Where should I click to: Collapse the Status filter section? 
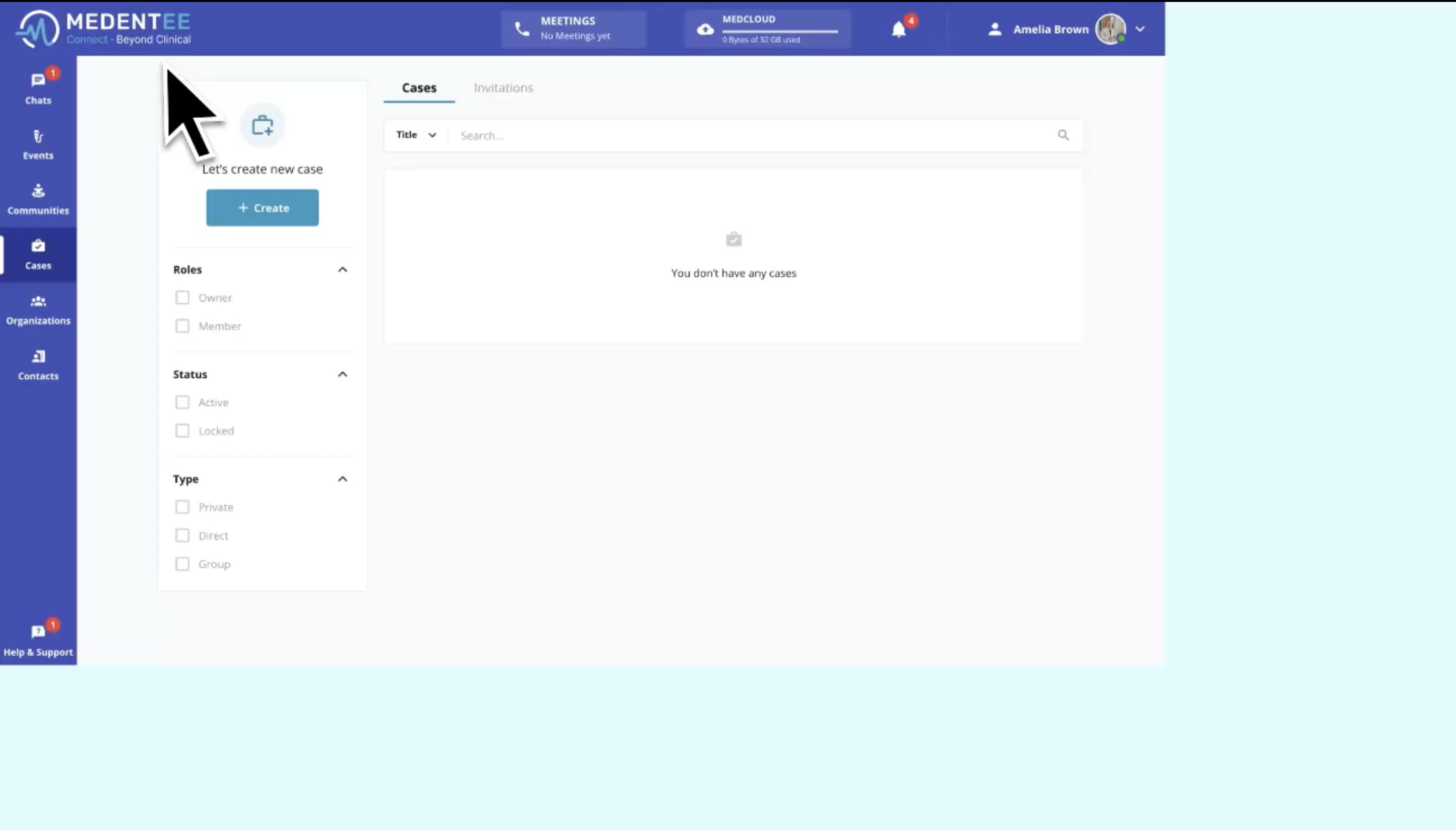[343, 375]
